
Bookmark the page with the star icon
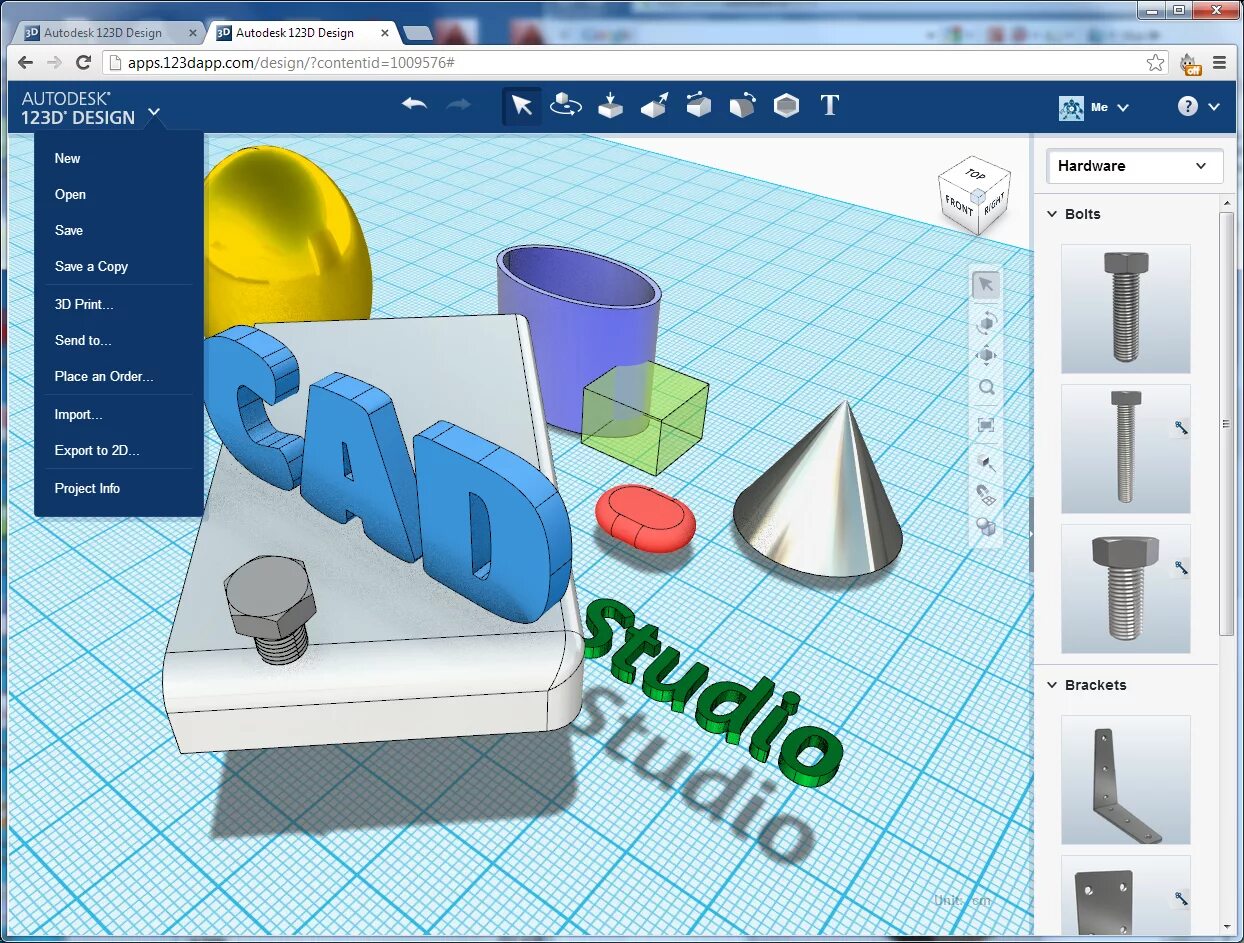tap(1155, 63)
